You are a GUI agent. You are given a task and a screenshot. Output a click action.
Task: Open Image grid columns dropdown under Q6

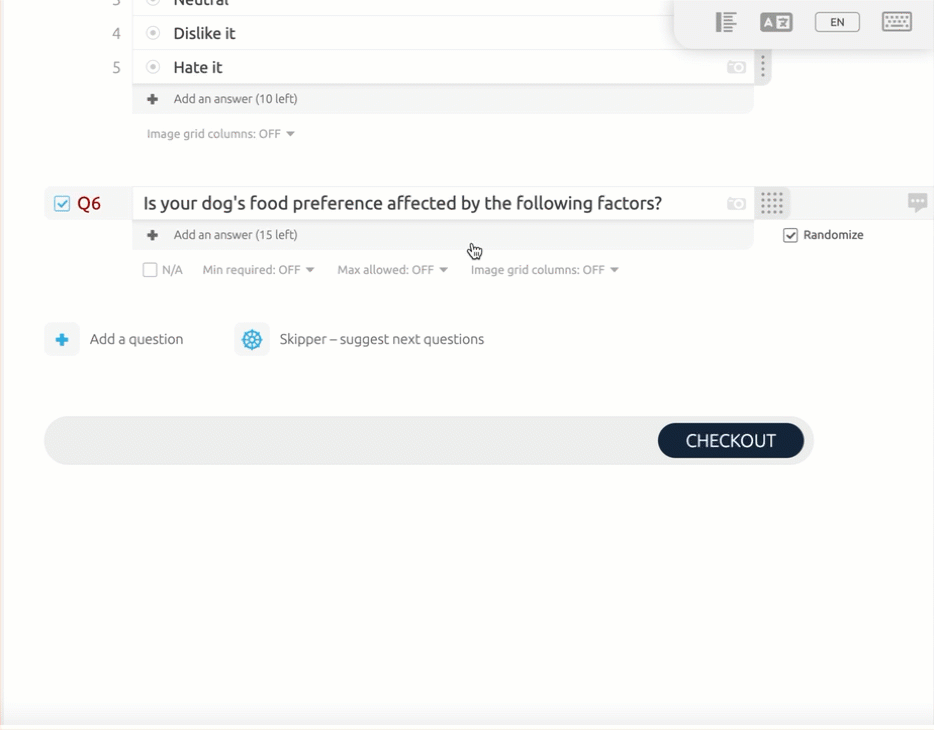pyautogui.click(x=544, y=270)
